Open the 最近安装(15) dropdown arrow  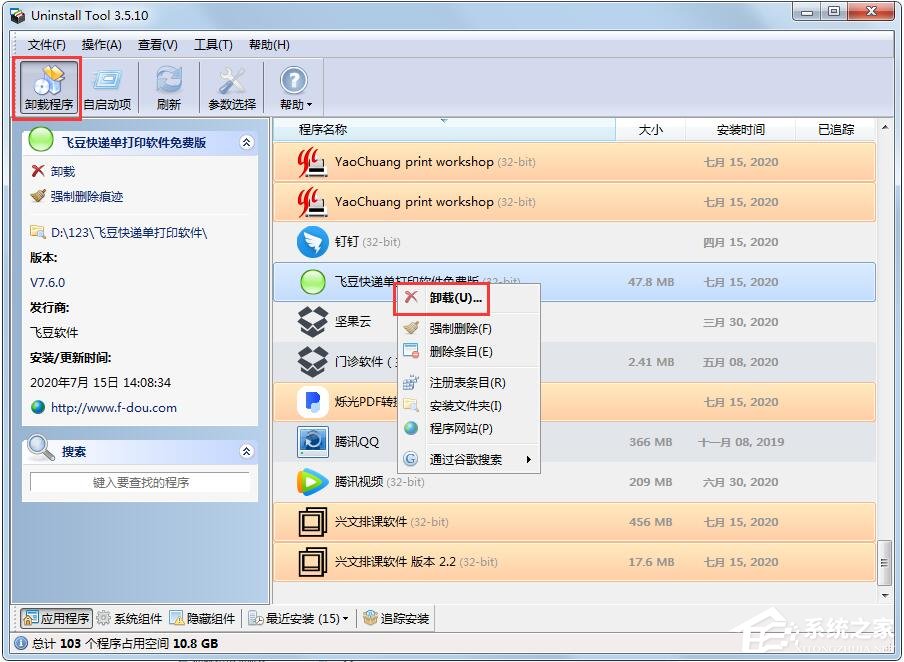(345, 618)
